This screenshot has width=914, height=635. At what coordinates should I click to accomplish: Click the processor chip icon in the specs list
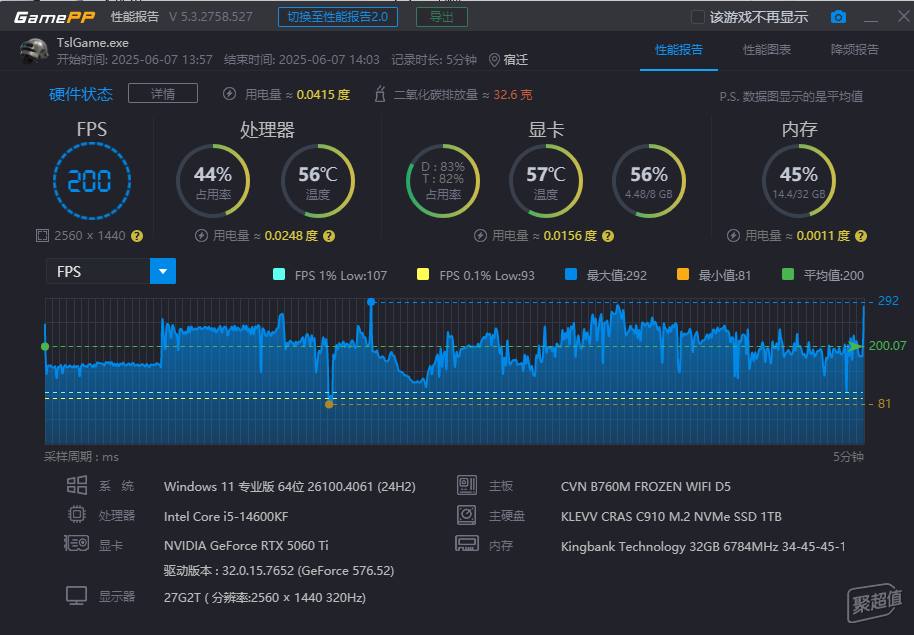77,514
